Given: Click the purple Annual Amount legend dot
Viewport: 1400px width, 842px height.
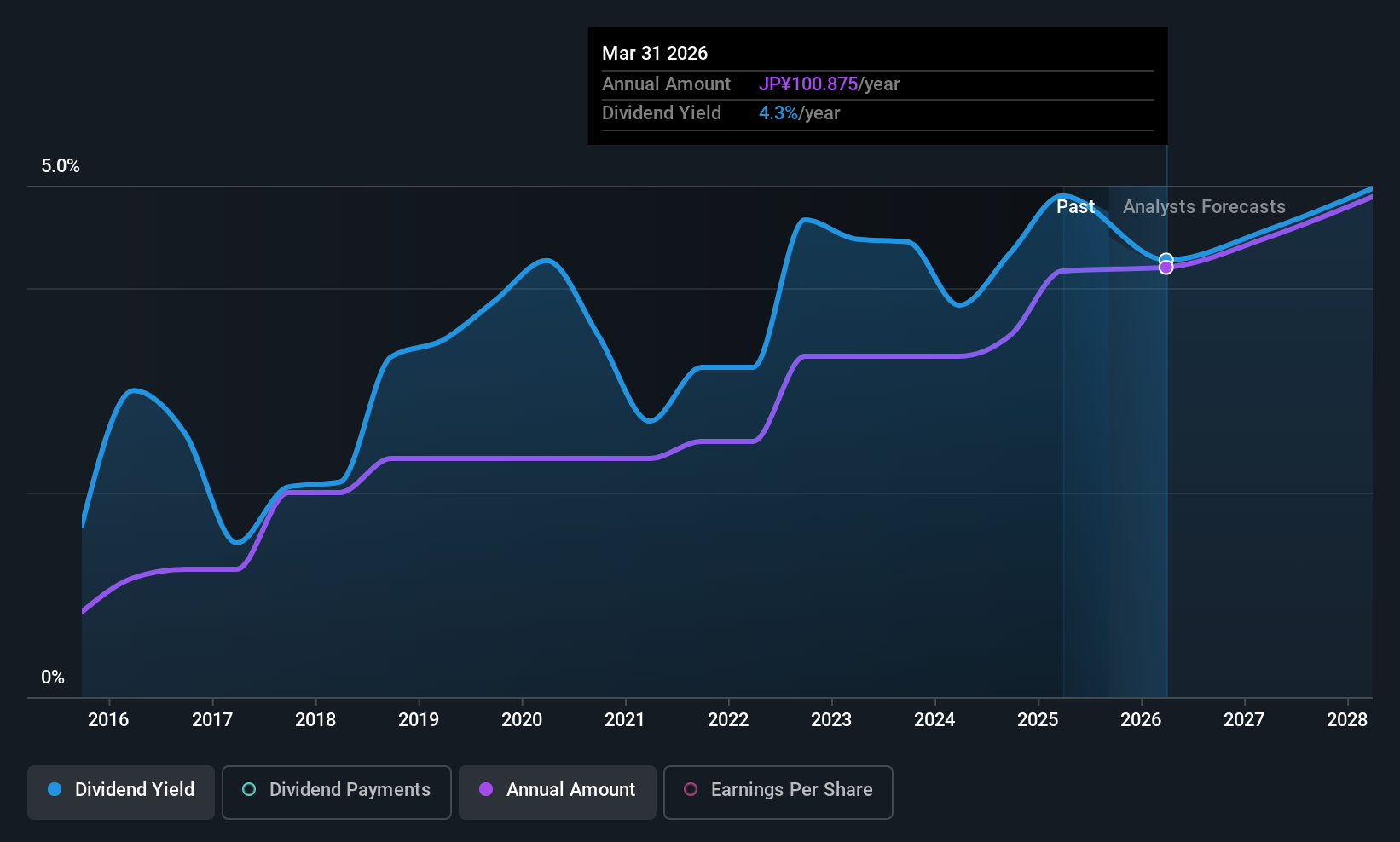Looking at the screenshot, I should pos(486,790).
